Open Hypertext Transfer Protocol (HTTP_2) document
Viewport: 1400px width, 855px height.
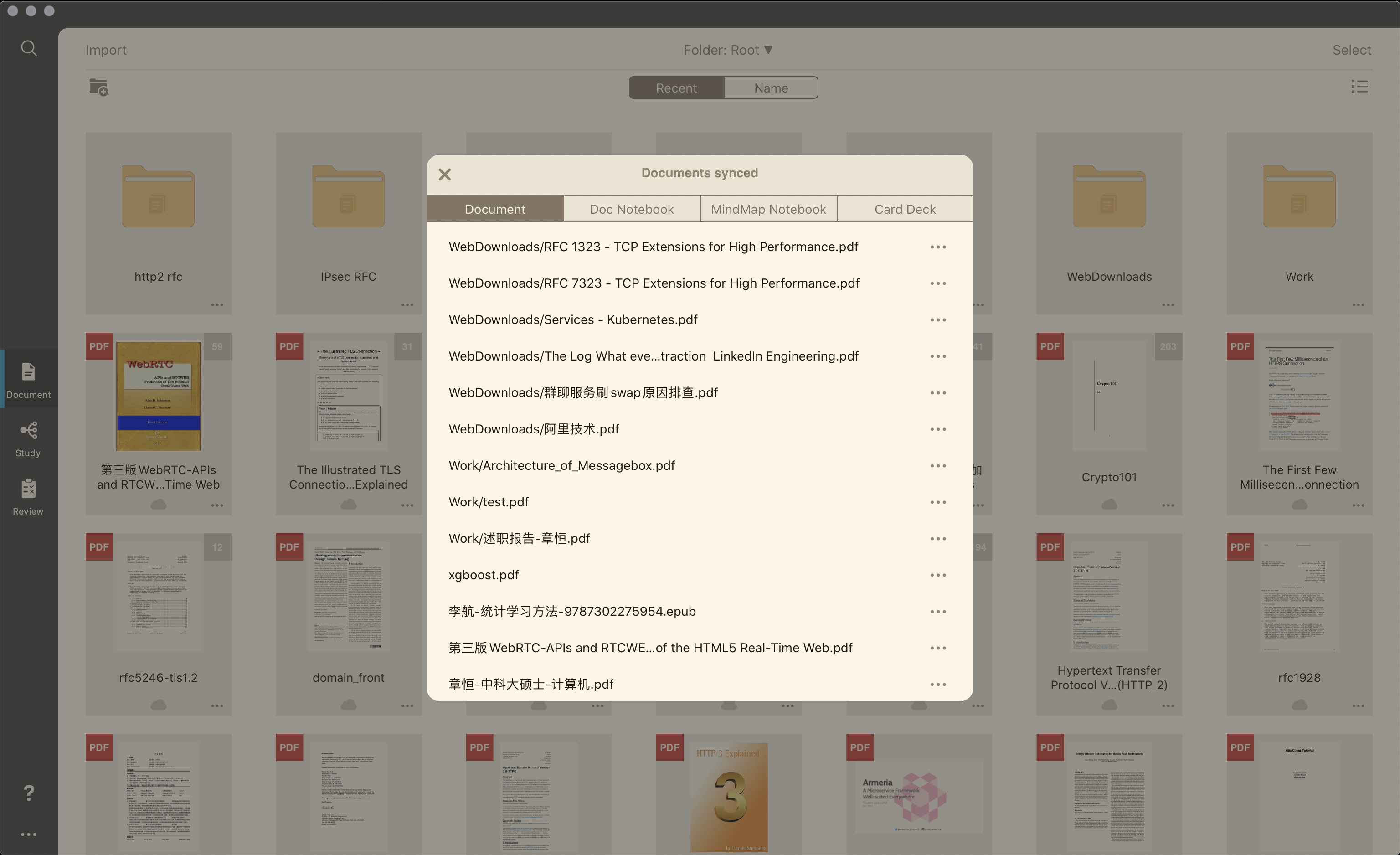point(1109,597)
